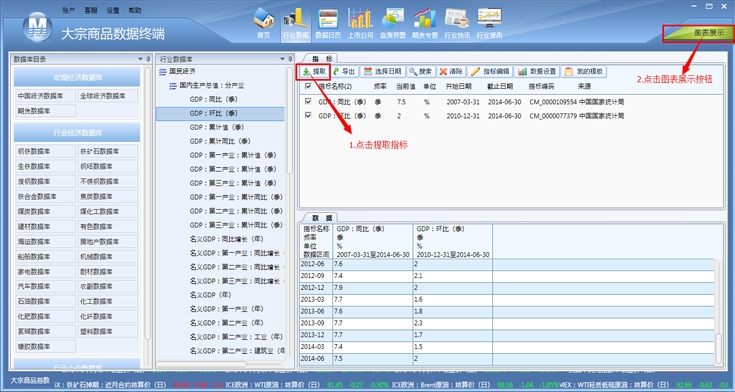
Task: Open the 行业数据库 panel dropdown arrow
Action: pyautogui.click(x=282, y=59)
